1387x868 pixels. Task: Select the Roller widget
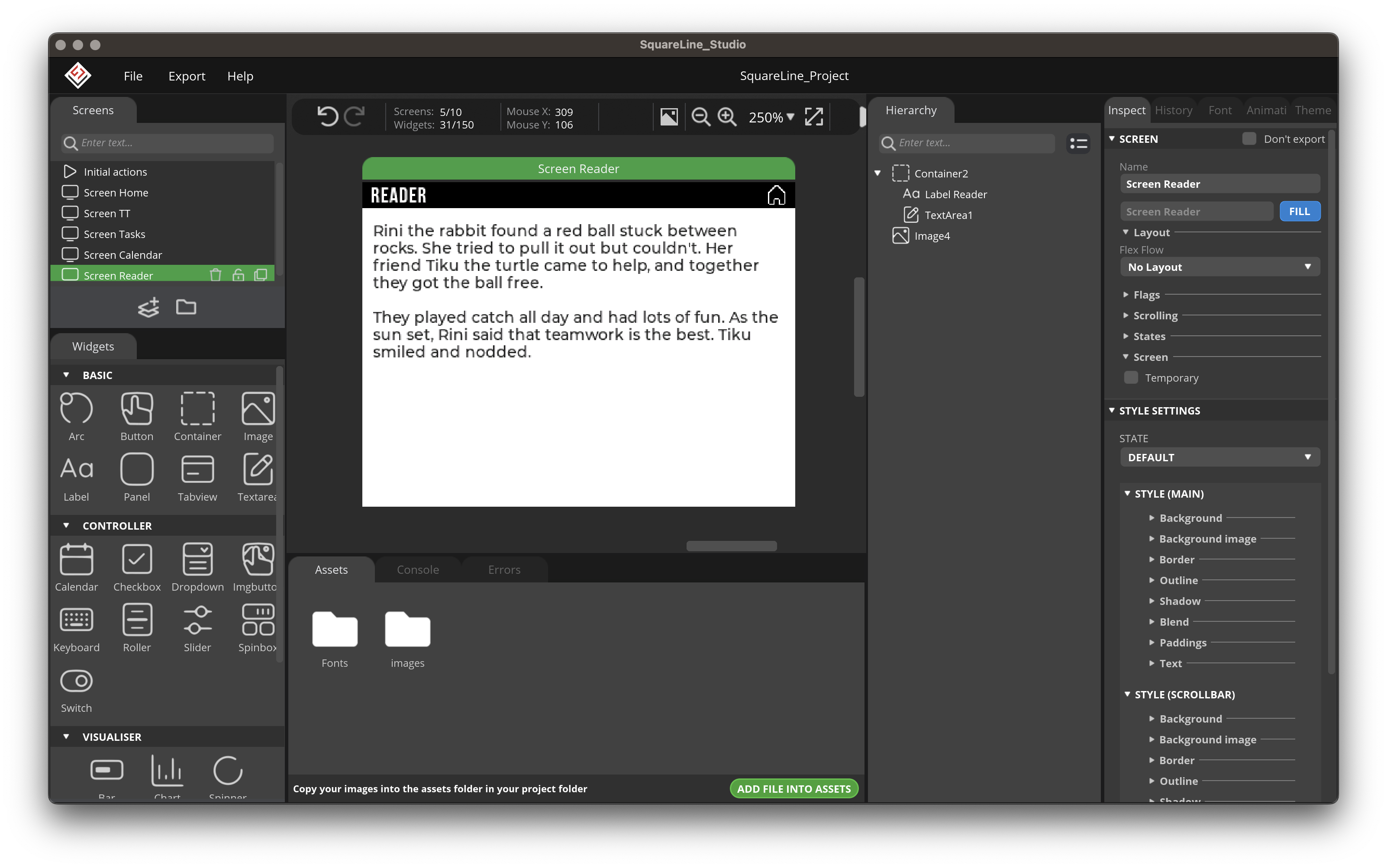(x=137, y=628)
